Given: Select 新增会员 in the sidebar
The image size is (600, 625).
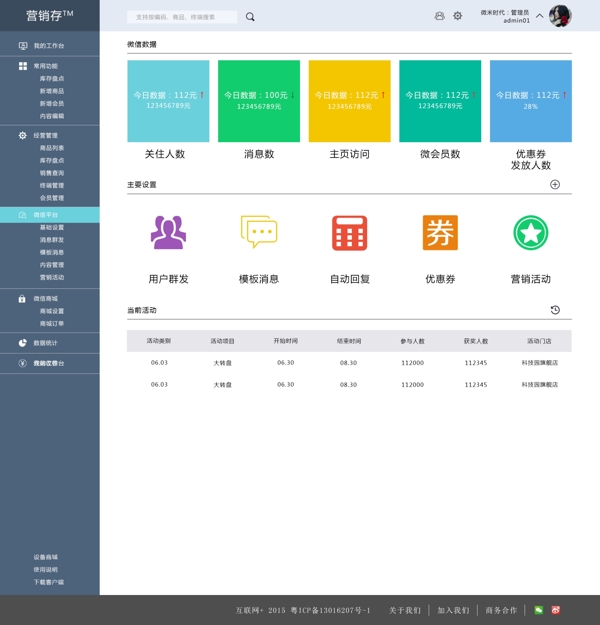Looking at the screenshot, I should (x=52, y=103).
